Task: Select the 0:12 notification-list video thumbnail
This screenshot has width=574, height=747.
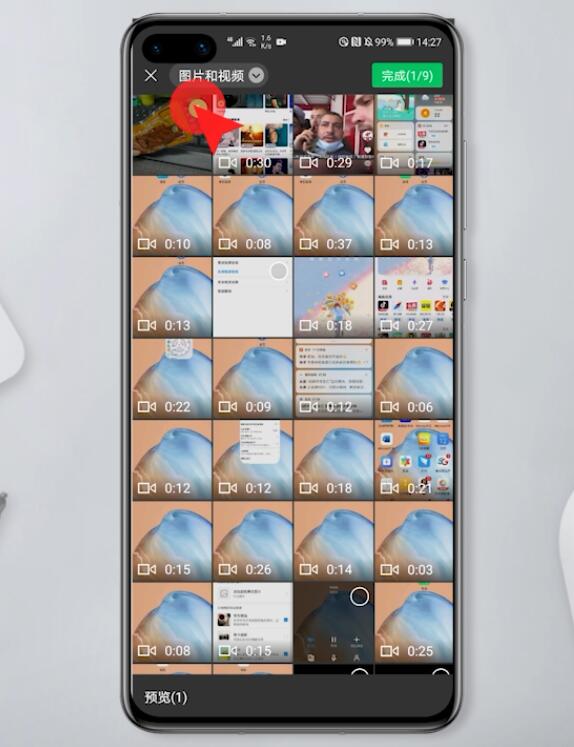Action: click(333, 379)
